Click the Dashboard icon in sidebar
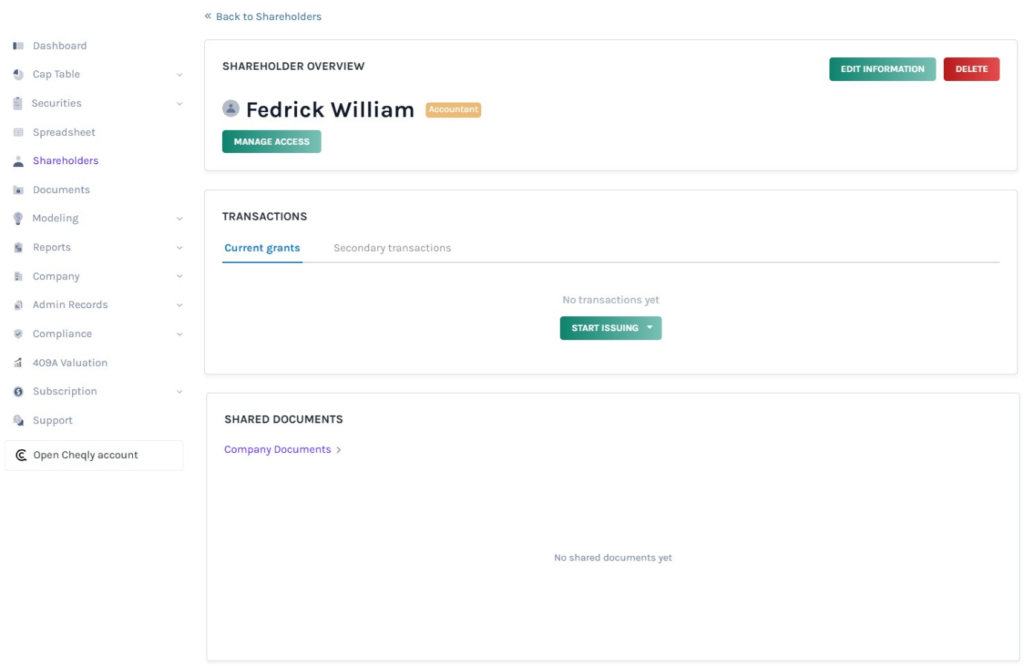 click(18, 46)
